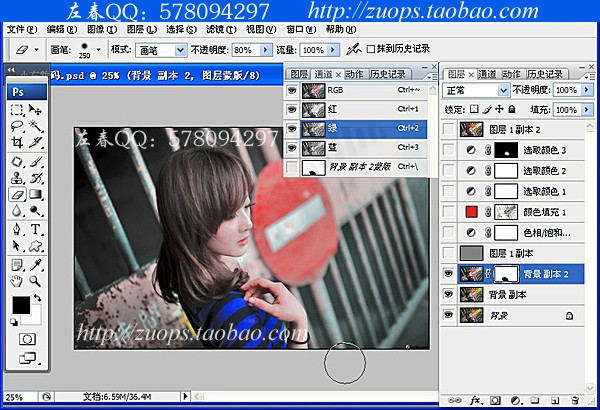This screenshot has height=410, width=600.
Task: Show the 背景 副本 2蒙版 channel
Action: coord(292,167)
